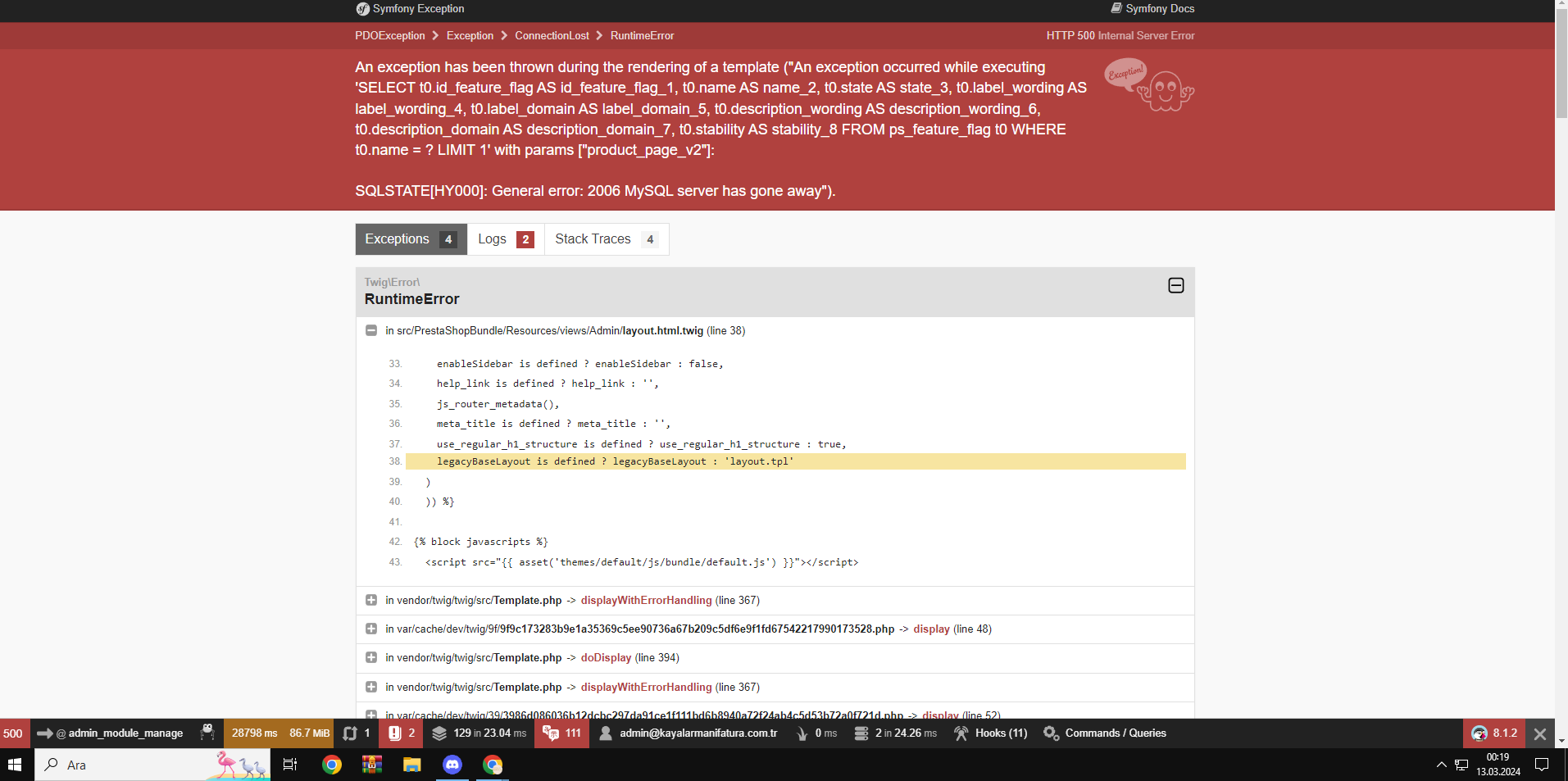
Task: Click the highlighted code line 38
Action: [795, 461]
